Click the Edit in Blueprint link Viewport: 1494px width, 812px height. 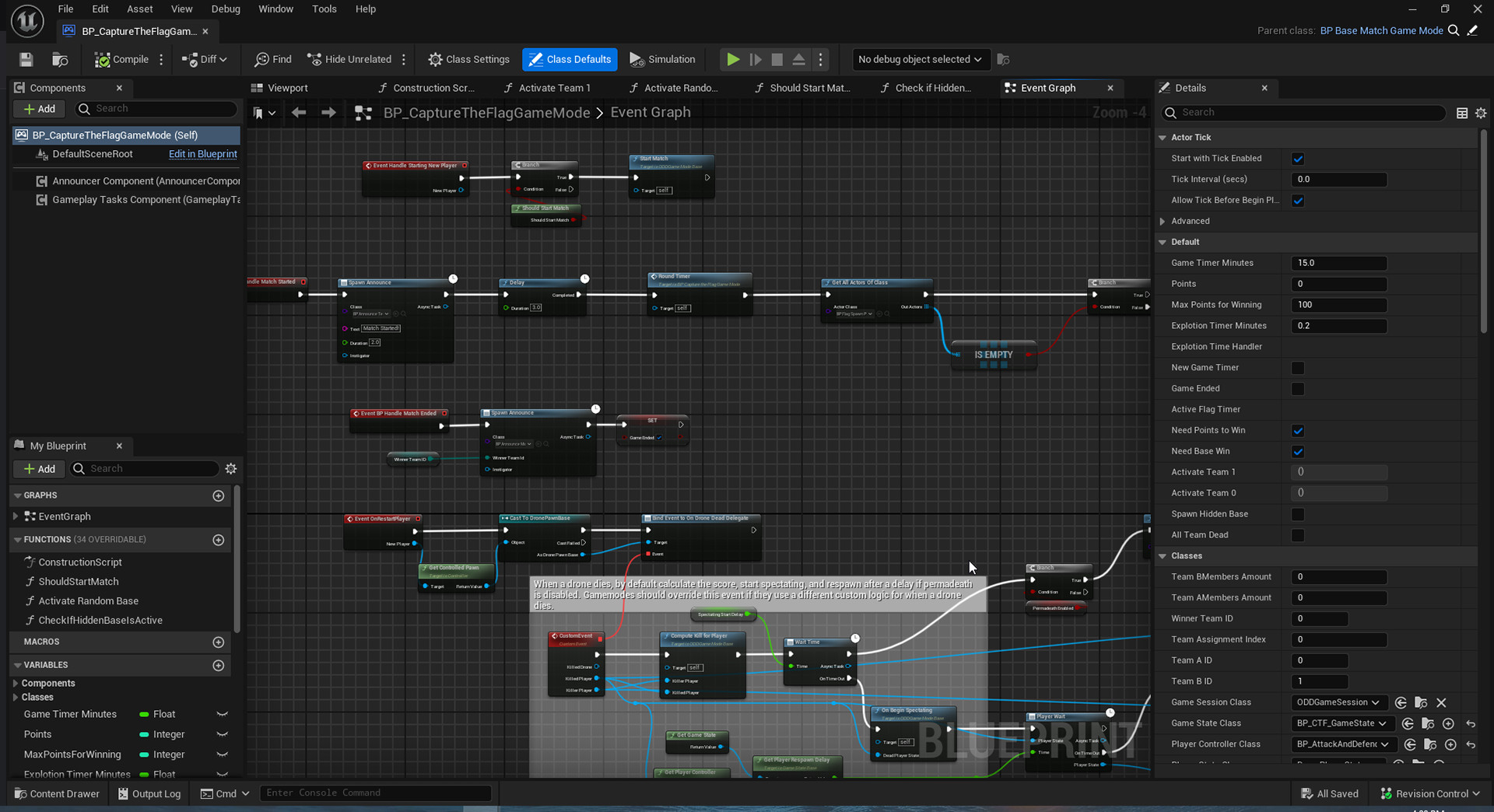(203, 154)
